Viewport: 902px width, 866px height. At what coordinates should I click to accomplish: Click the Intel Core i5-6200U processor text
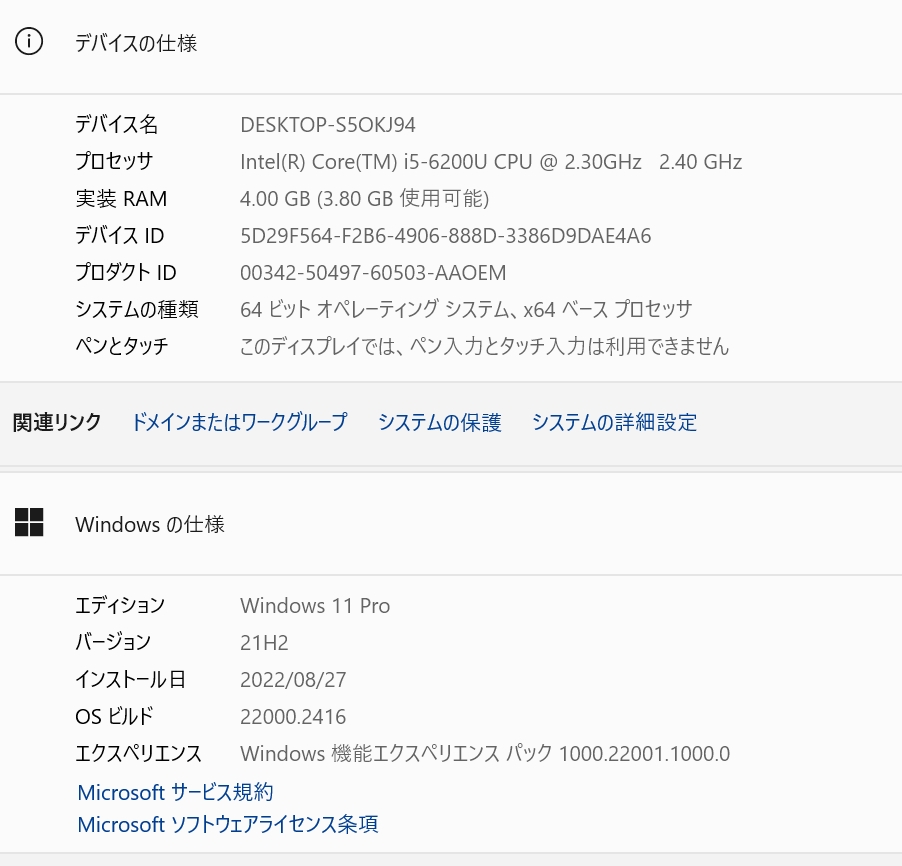tap(491, 162)
